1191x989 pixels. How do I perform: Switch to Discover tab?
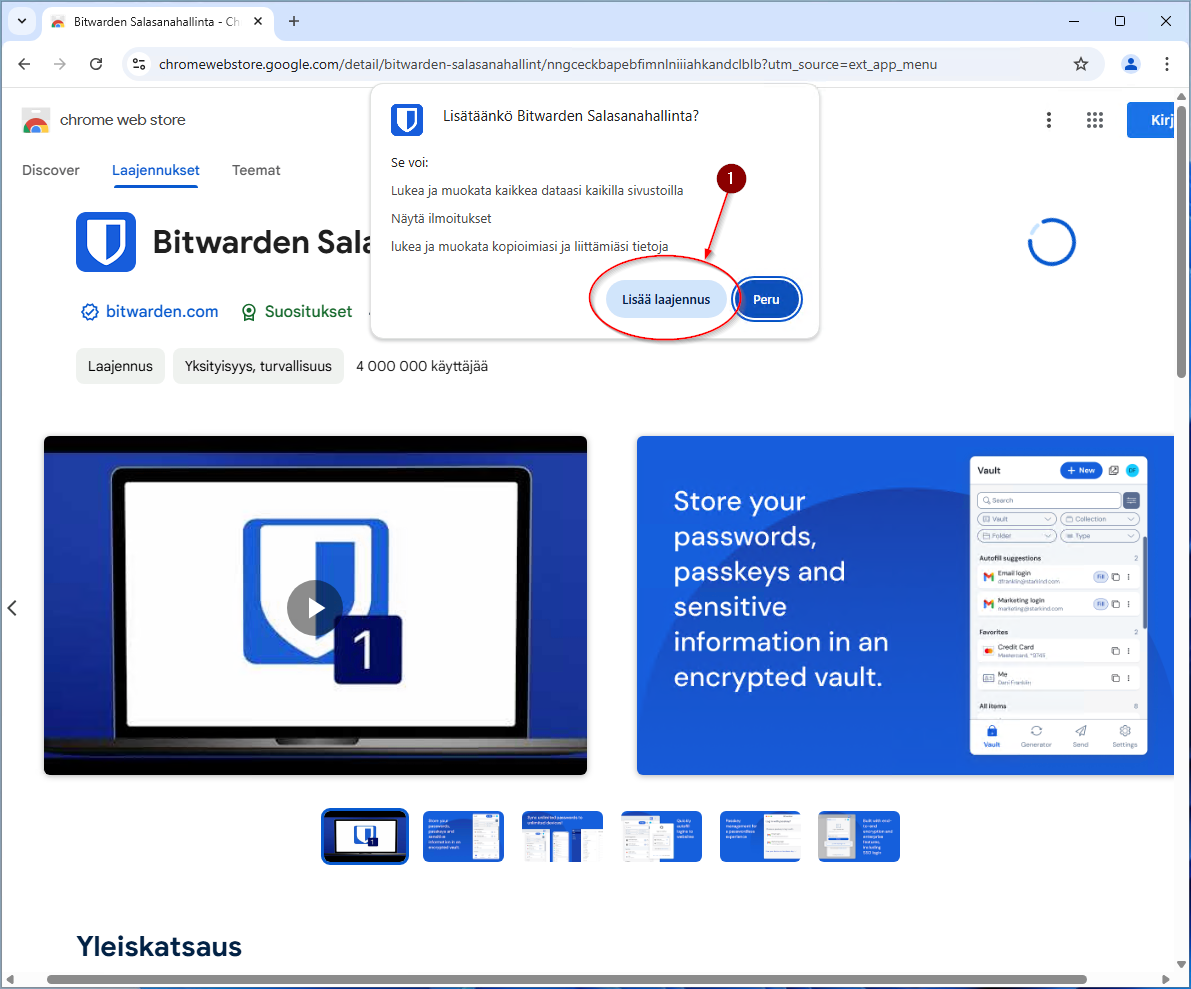51,170
